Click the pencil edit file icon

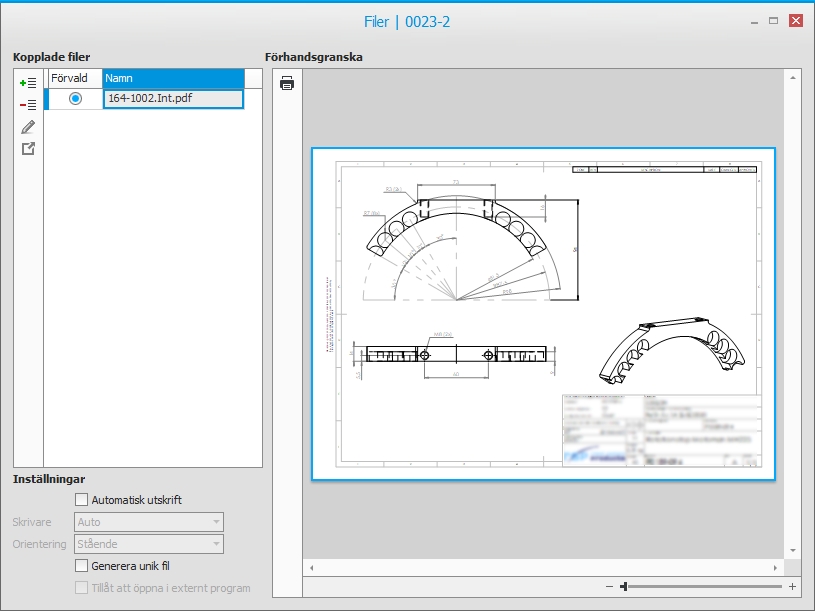coord(28,127)
